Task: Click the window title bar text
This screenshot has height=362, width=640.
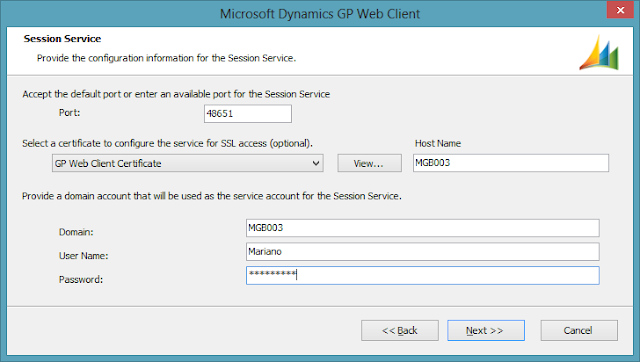Action: 320,14
